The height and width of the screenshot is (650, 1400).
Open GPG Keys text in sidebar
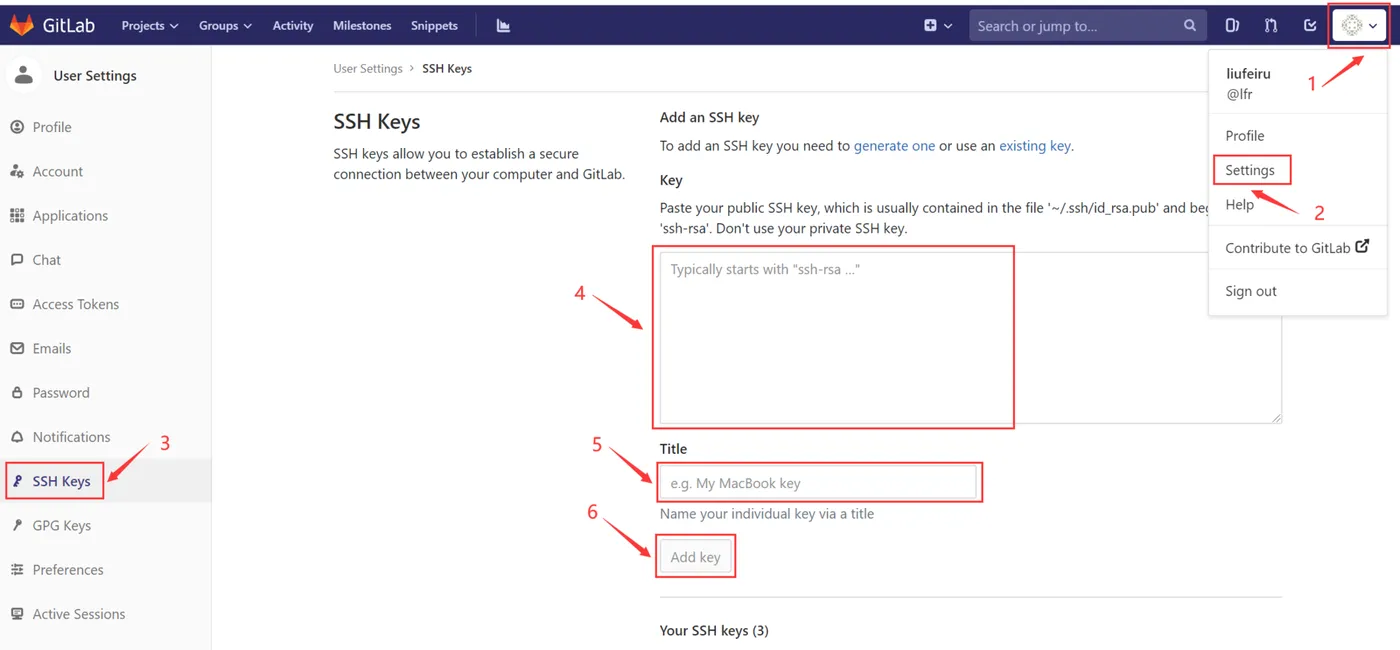tap(62, 525)
